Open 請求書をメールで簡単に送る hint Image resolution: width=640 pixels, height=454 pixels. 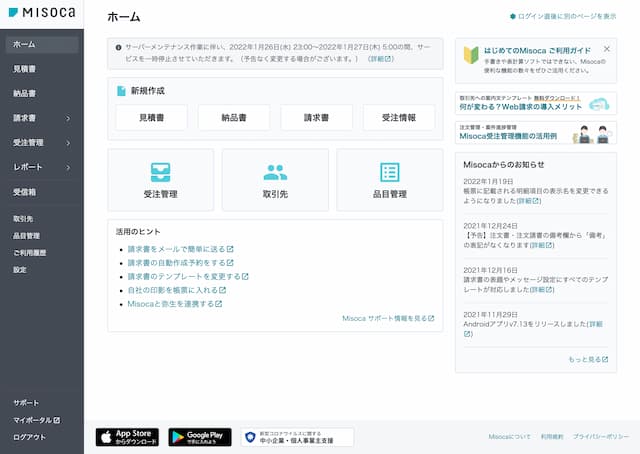point(180,249)
